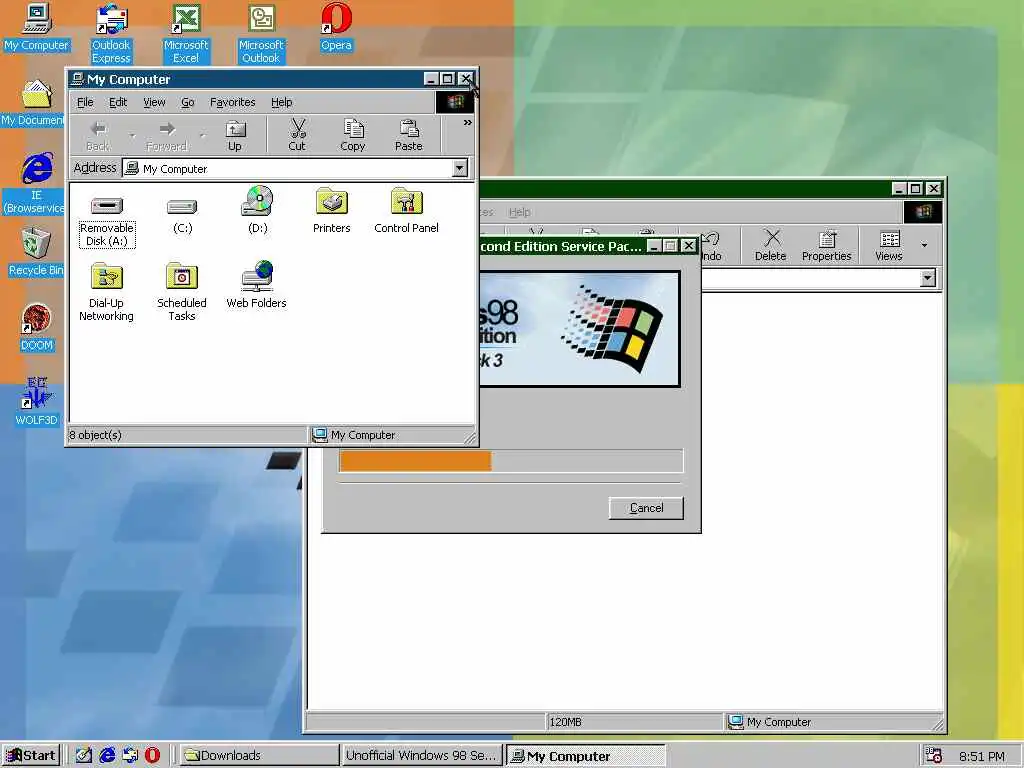Click the 120MB status bar entry
Image resolution: width=1024 pixels, height=768 pixels.
pos(566,722)
